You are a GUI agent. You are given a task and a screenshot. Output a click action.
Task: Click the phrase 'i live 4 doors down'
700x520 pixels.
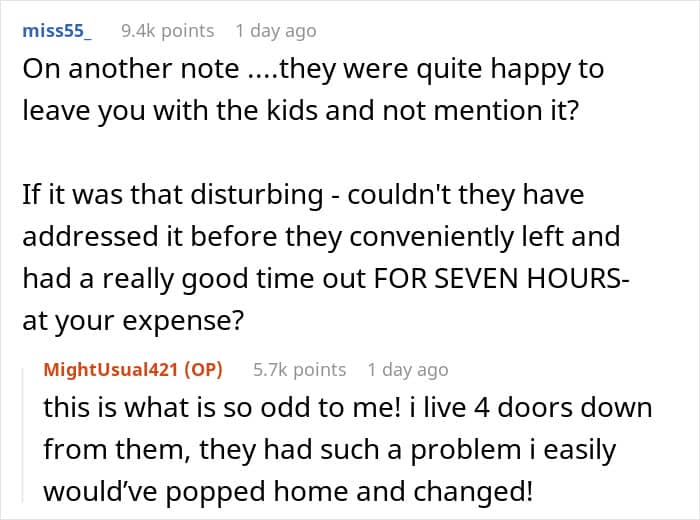pyautogui.click(x=531, y=408)
